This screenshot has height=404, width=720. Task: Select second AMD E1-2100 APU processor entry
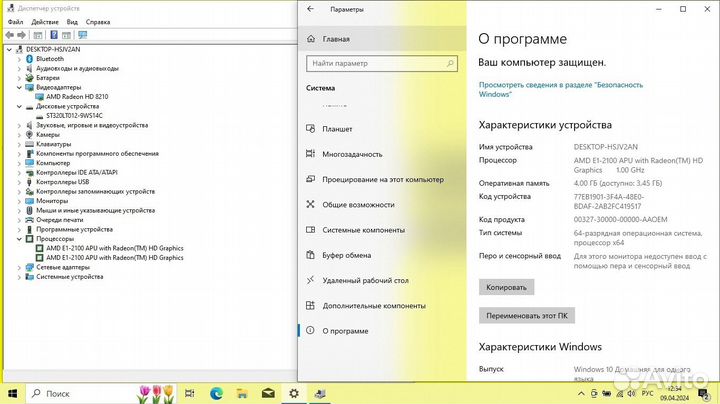pos(115,258)
